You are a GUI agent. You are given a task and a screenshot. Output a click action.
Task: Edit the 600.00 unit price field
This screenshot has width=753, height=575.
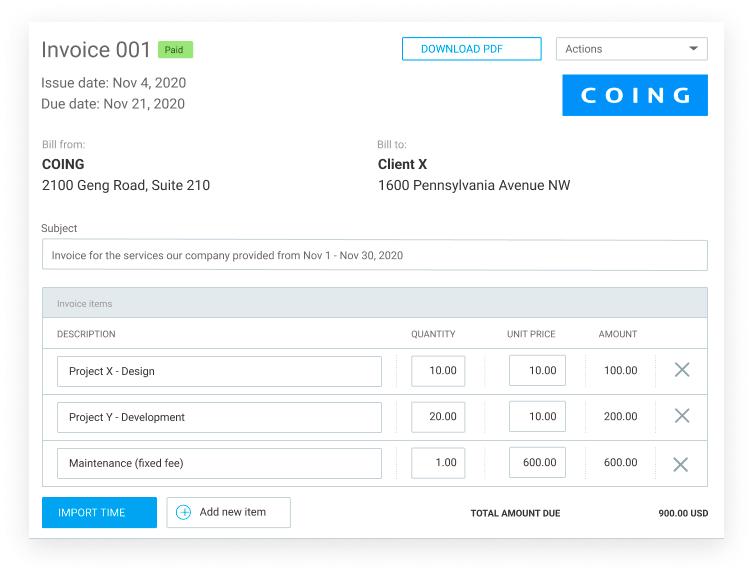click(x=537, y=463)
